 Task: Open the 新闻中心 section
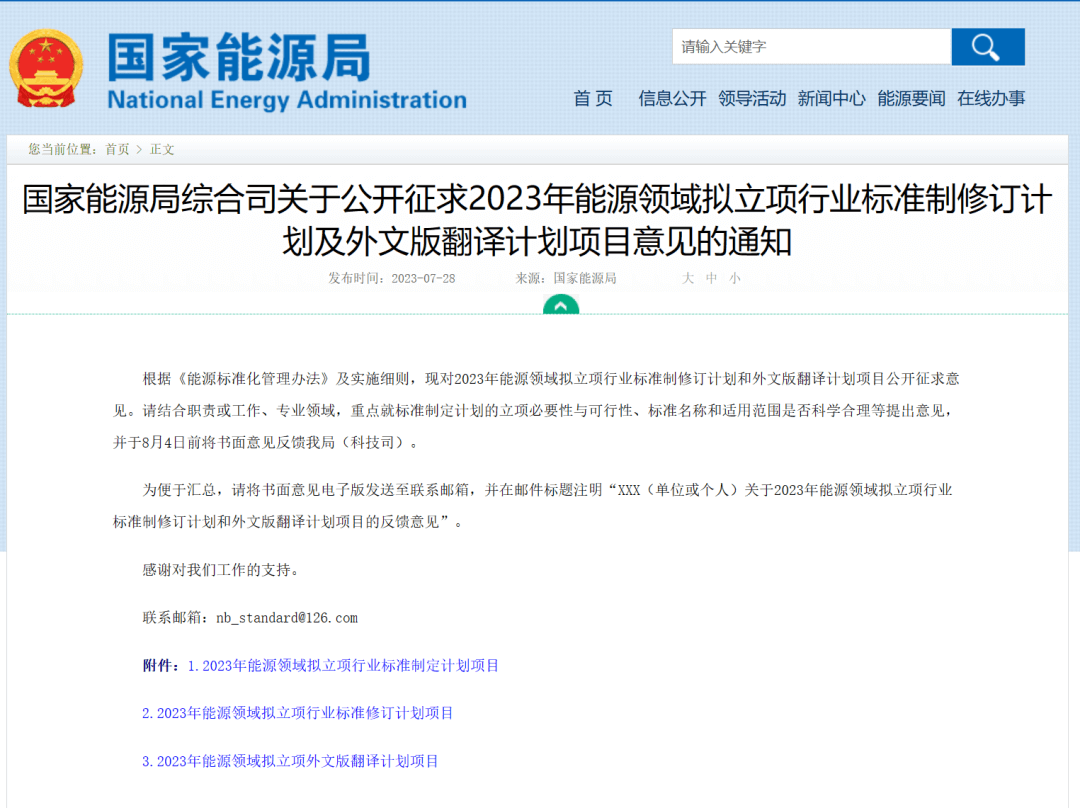point(832,99)
